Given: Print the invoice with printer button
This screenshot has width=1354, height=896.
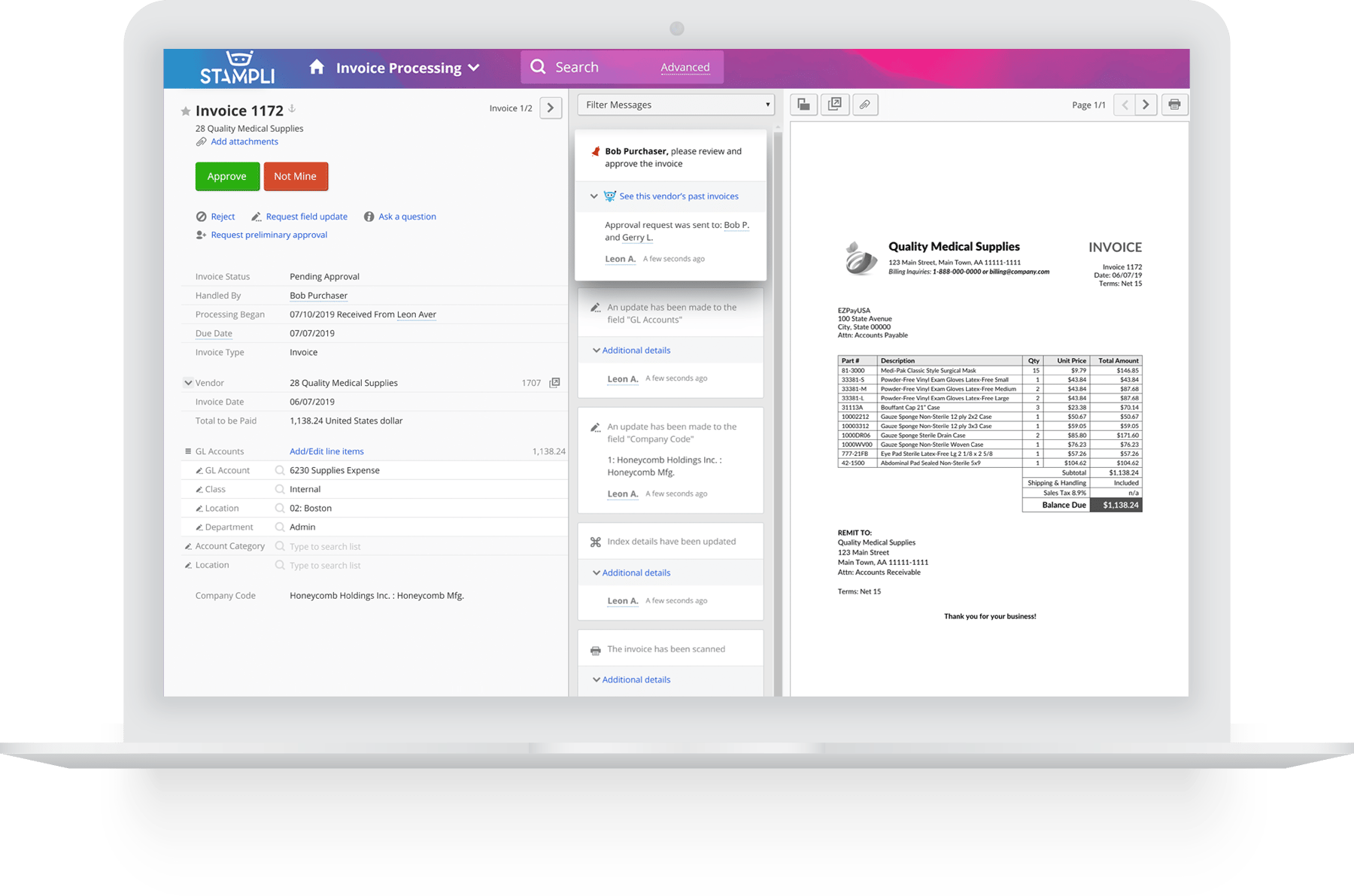Looking at the screenshot, I should click(x=1174, y=105).
